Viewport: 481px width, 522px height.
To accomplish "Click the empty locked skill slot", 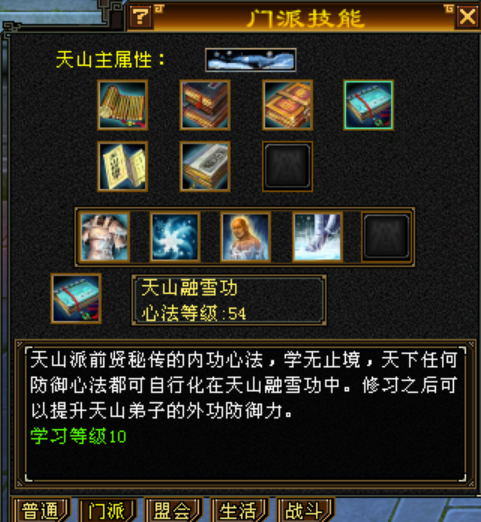I will coord(387,237).
